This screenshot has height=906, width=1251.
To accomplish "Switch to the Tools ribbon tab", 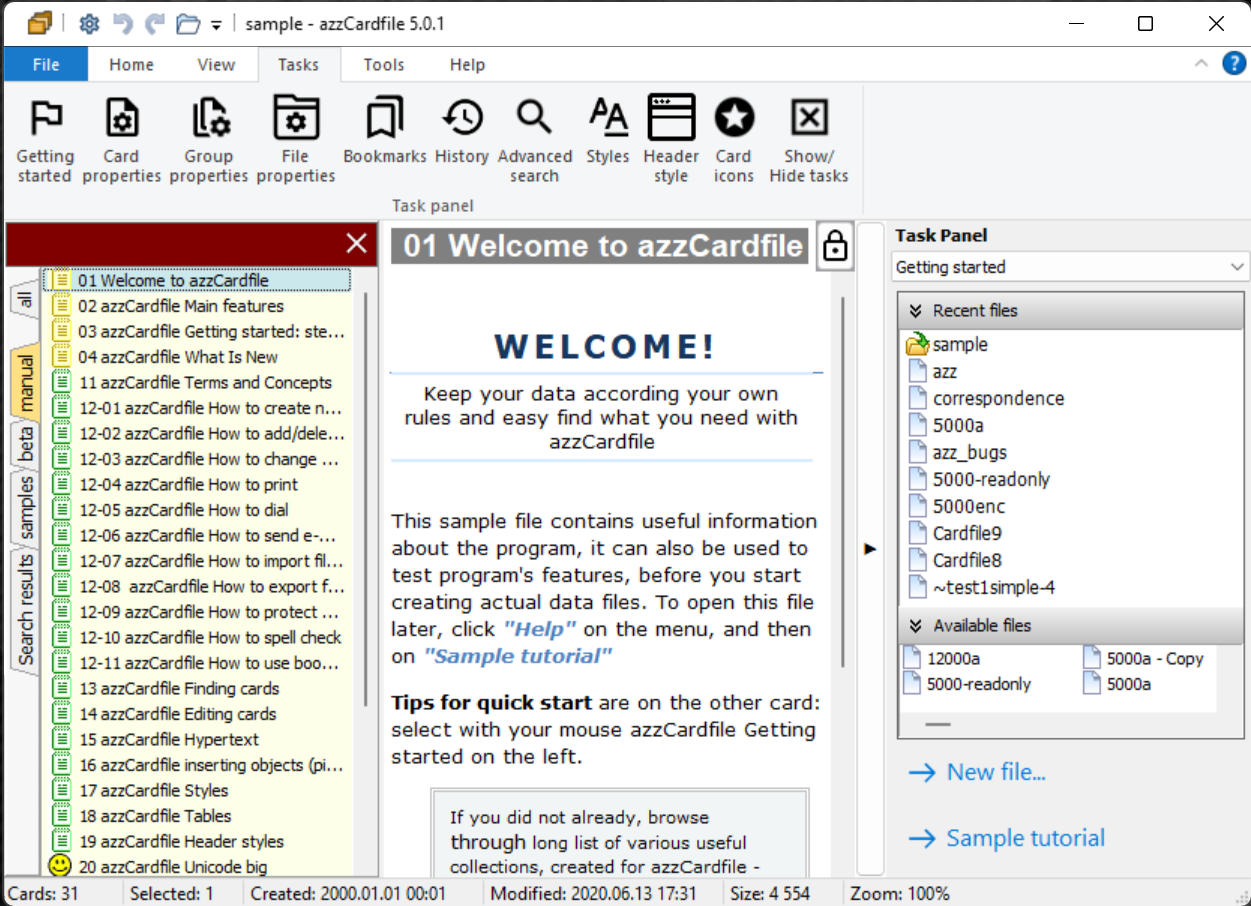I will point(384,65).
